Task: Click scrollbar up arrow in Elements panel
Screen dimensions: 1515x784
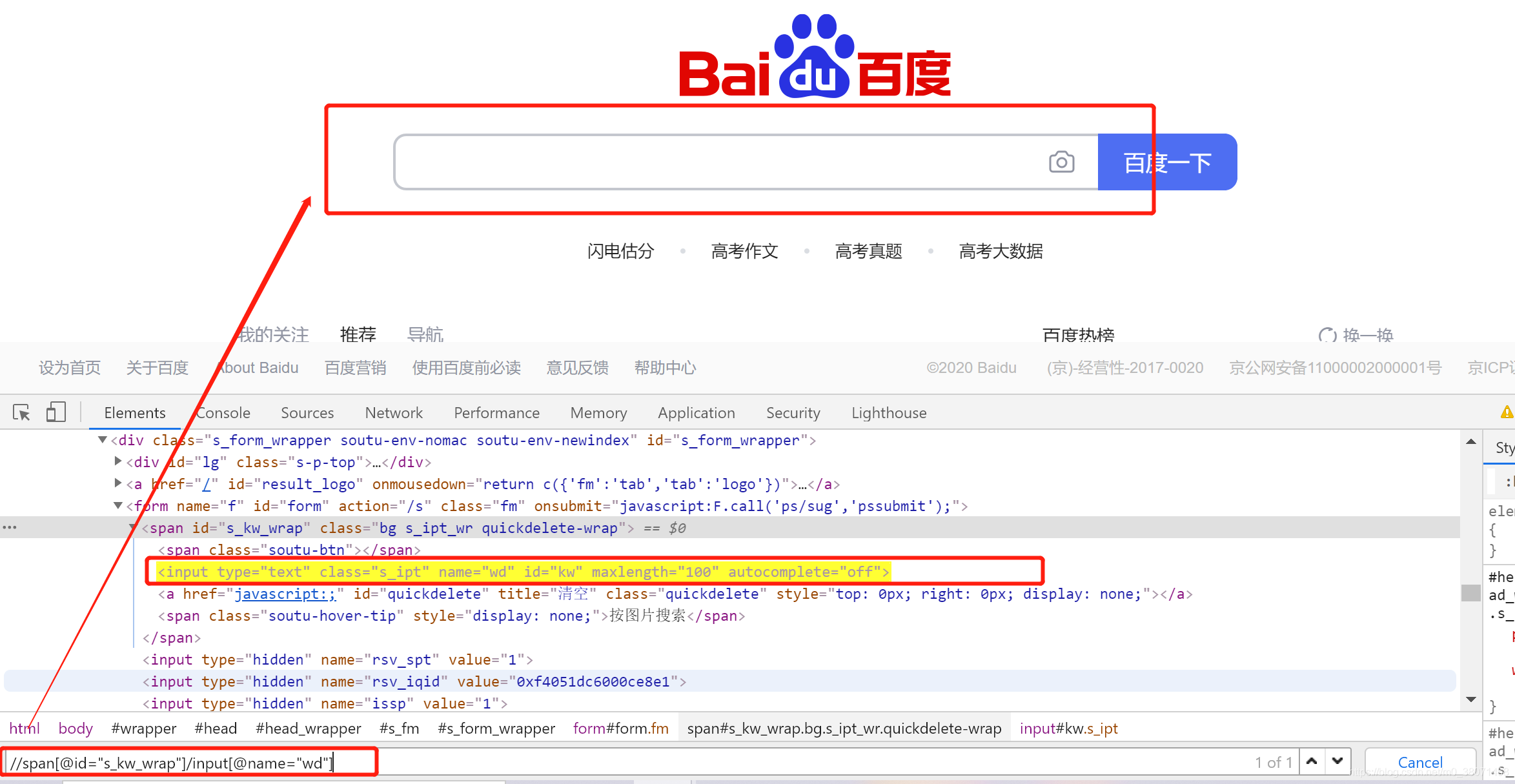Action: [1471, 442]
